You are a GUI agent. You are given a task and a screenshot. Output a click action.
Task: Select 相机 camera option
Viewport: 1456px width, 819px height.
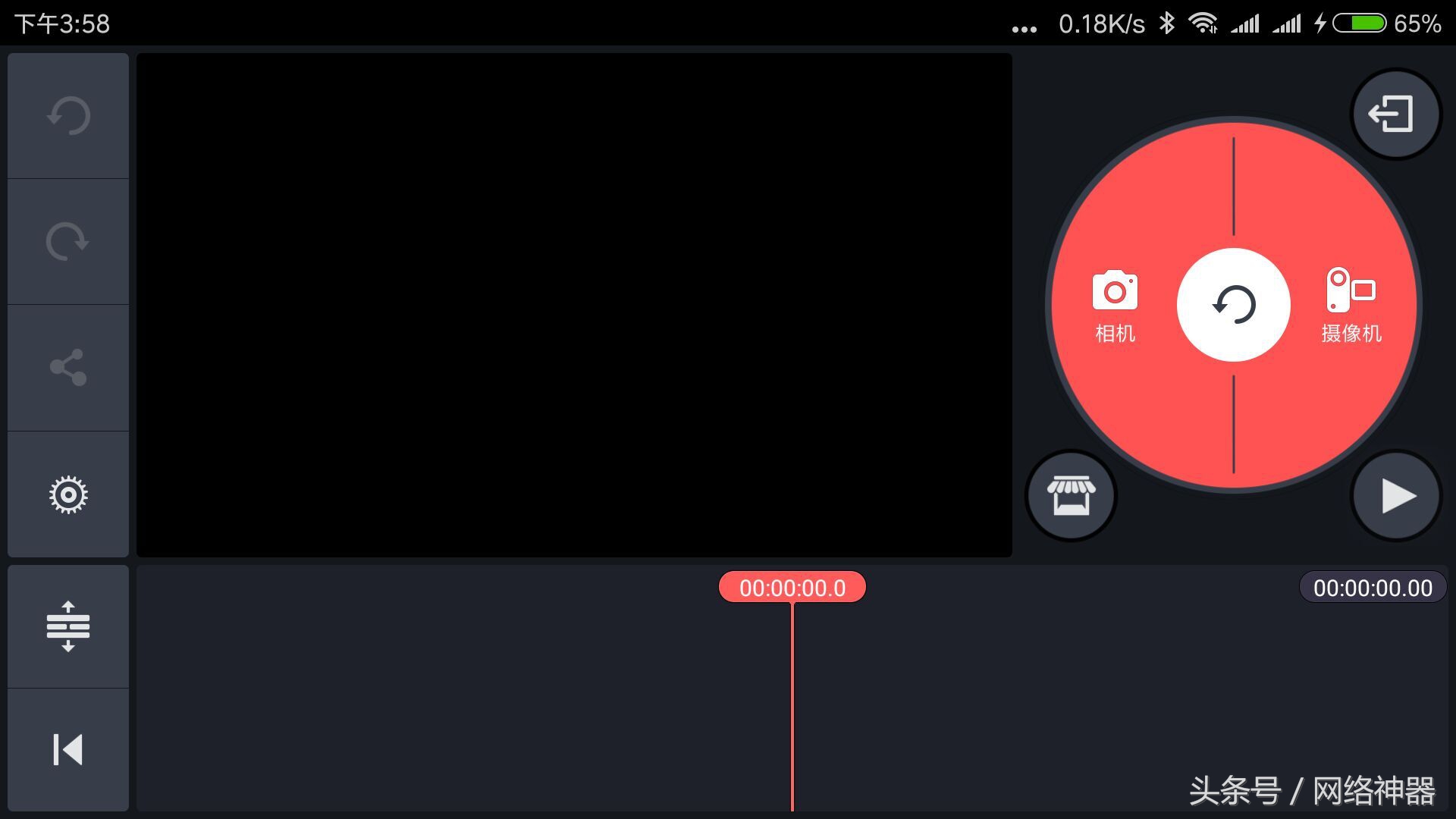click(x=1115, y=305)
